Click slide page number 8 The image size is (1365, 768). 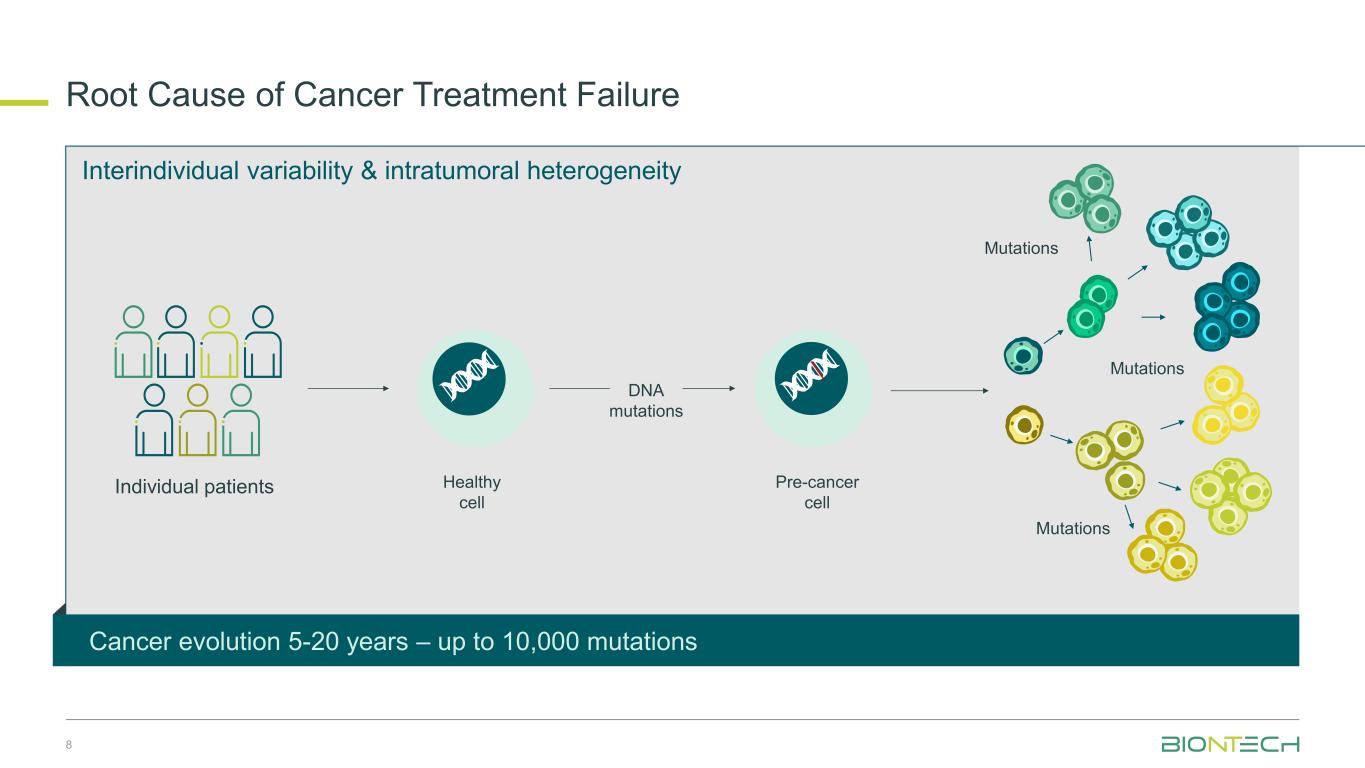point(71,744)
